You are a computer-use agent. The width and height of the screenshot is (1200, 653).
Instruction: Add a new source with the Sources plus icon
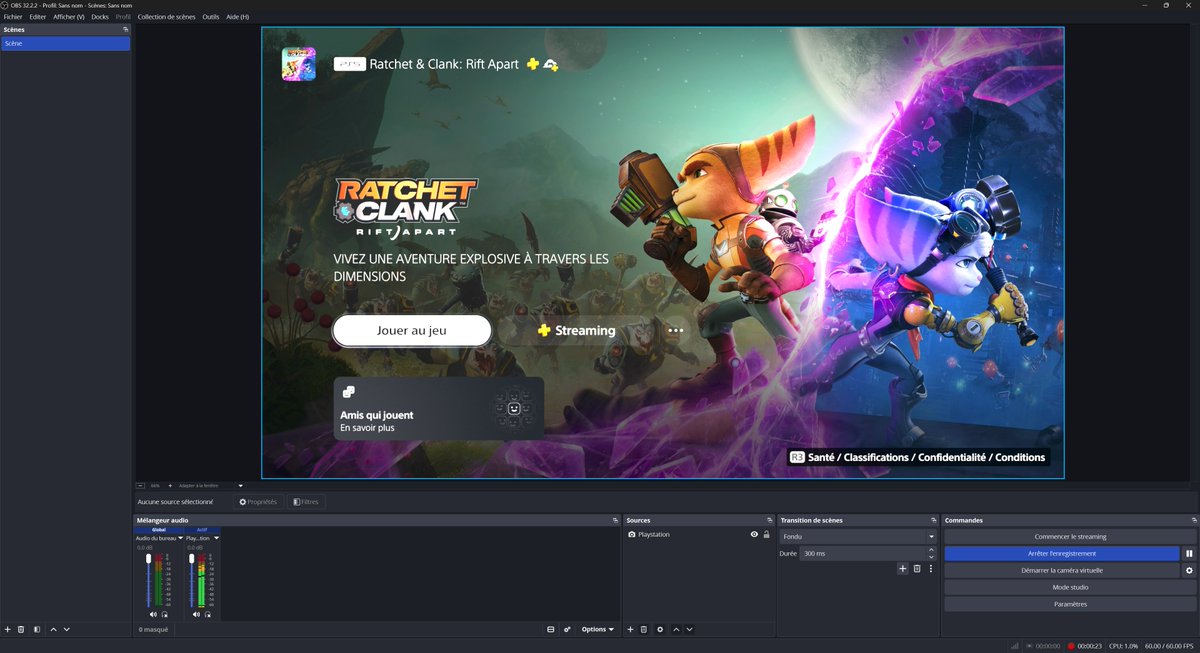630,629
